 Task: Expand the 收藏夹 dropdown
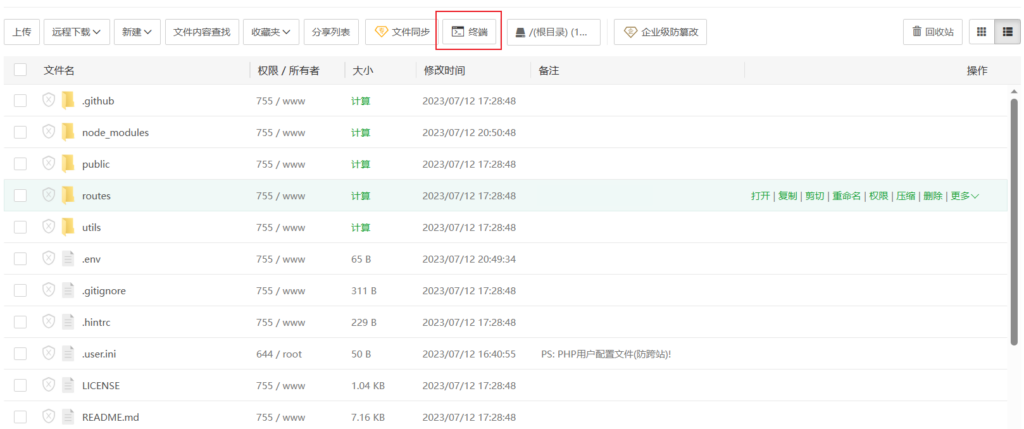tap(271, 31)
